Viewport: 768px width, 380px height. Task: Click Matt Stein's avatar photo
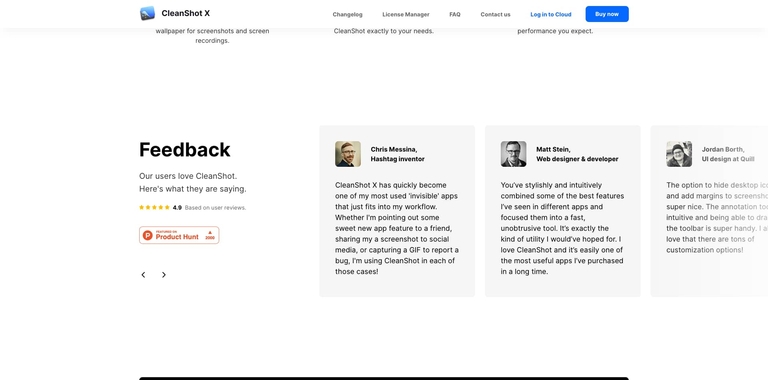[x=513, y=154]
